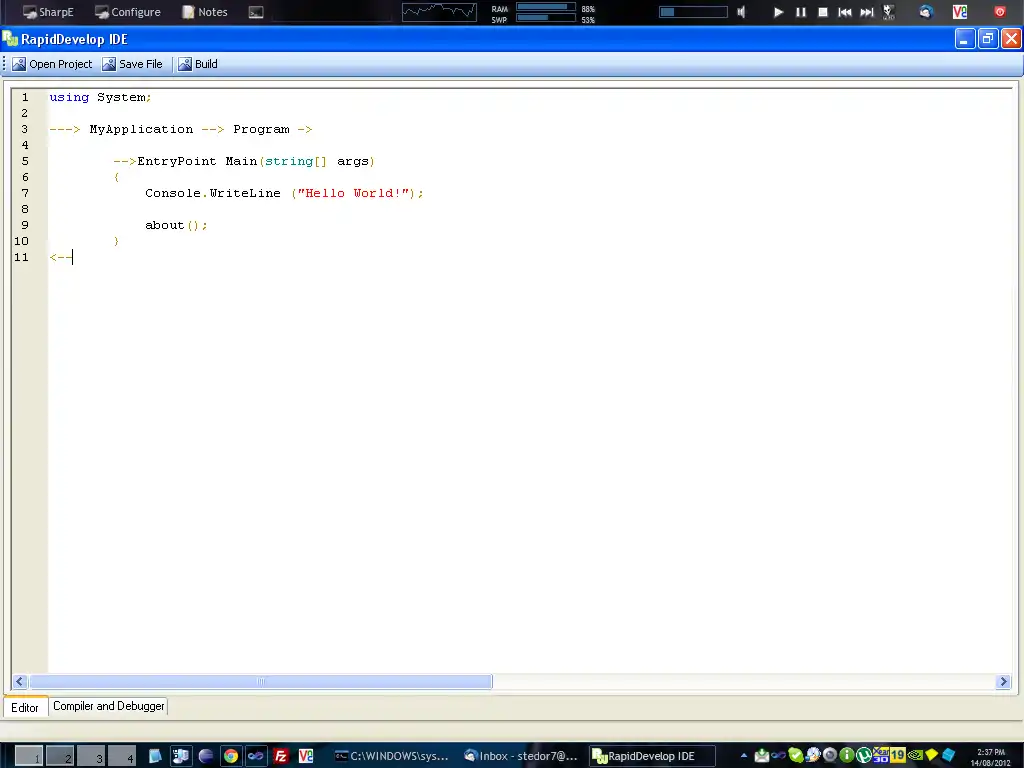Click the "Hello World!" string on line 7
Viewport: 1024px width, 768px height.
pos(353,193)
